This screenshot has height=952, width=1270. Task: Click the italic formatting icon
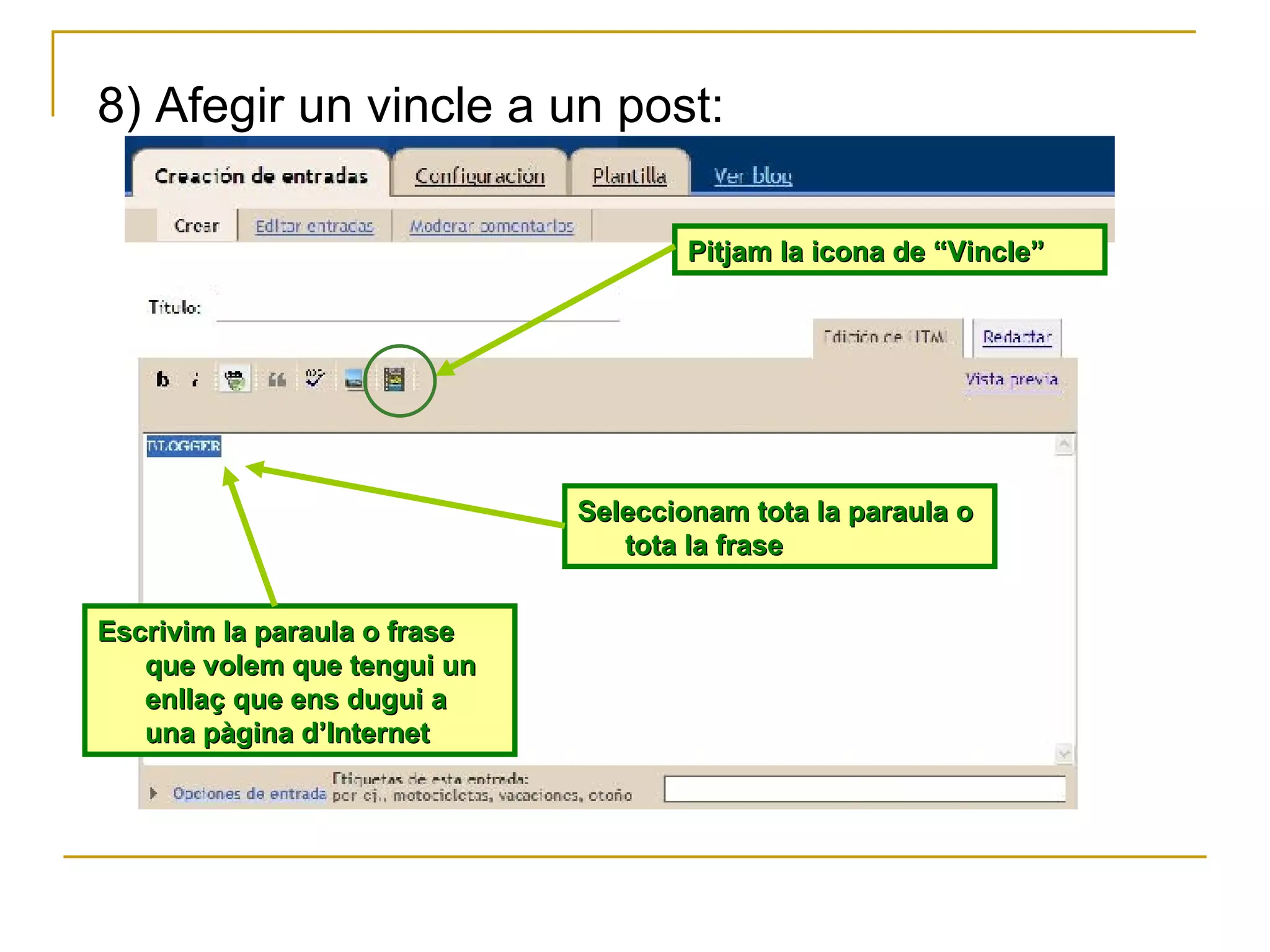tap(195, 379)
